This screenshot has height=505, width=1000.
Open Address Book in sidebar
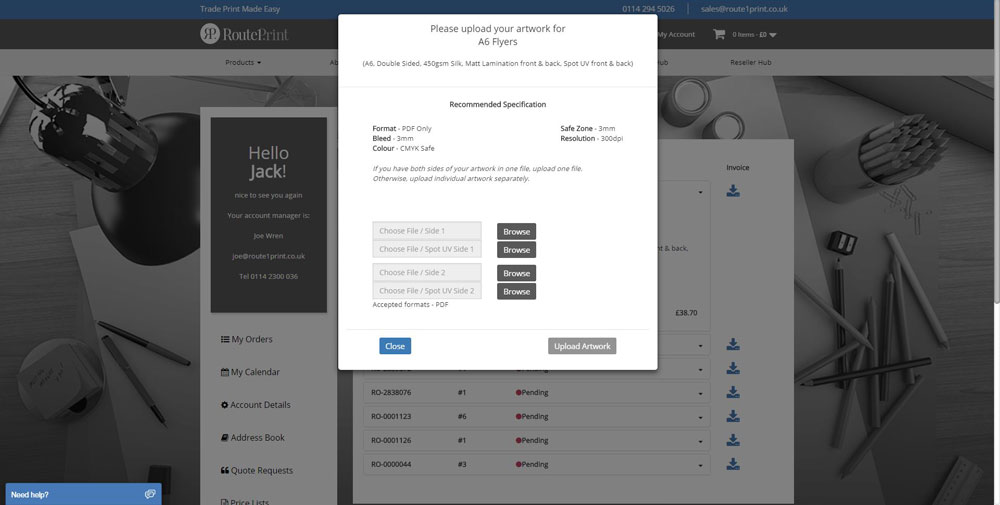coord(253,437)
